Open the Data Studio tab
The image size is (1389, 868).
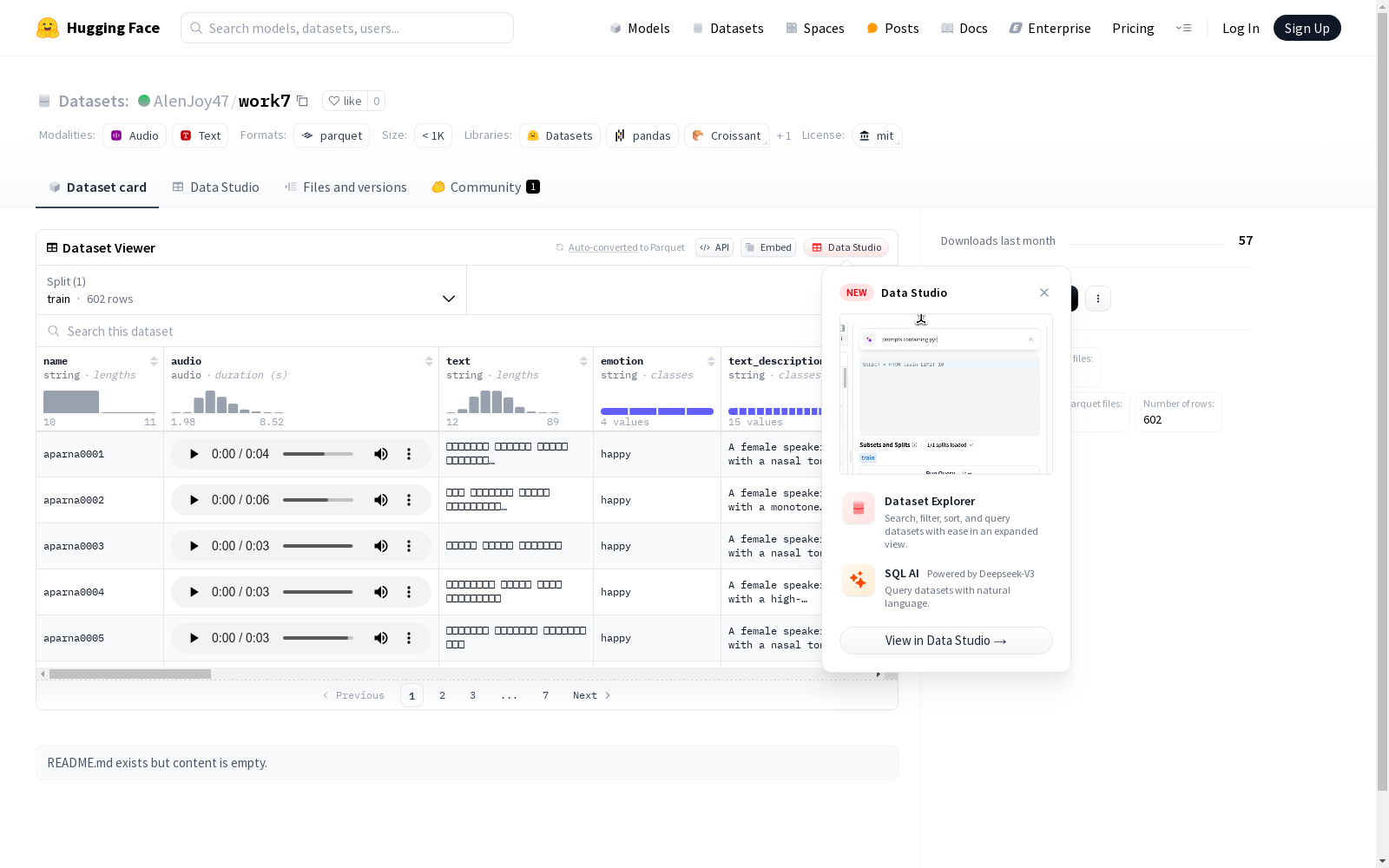(215, 187)
